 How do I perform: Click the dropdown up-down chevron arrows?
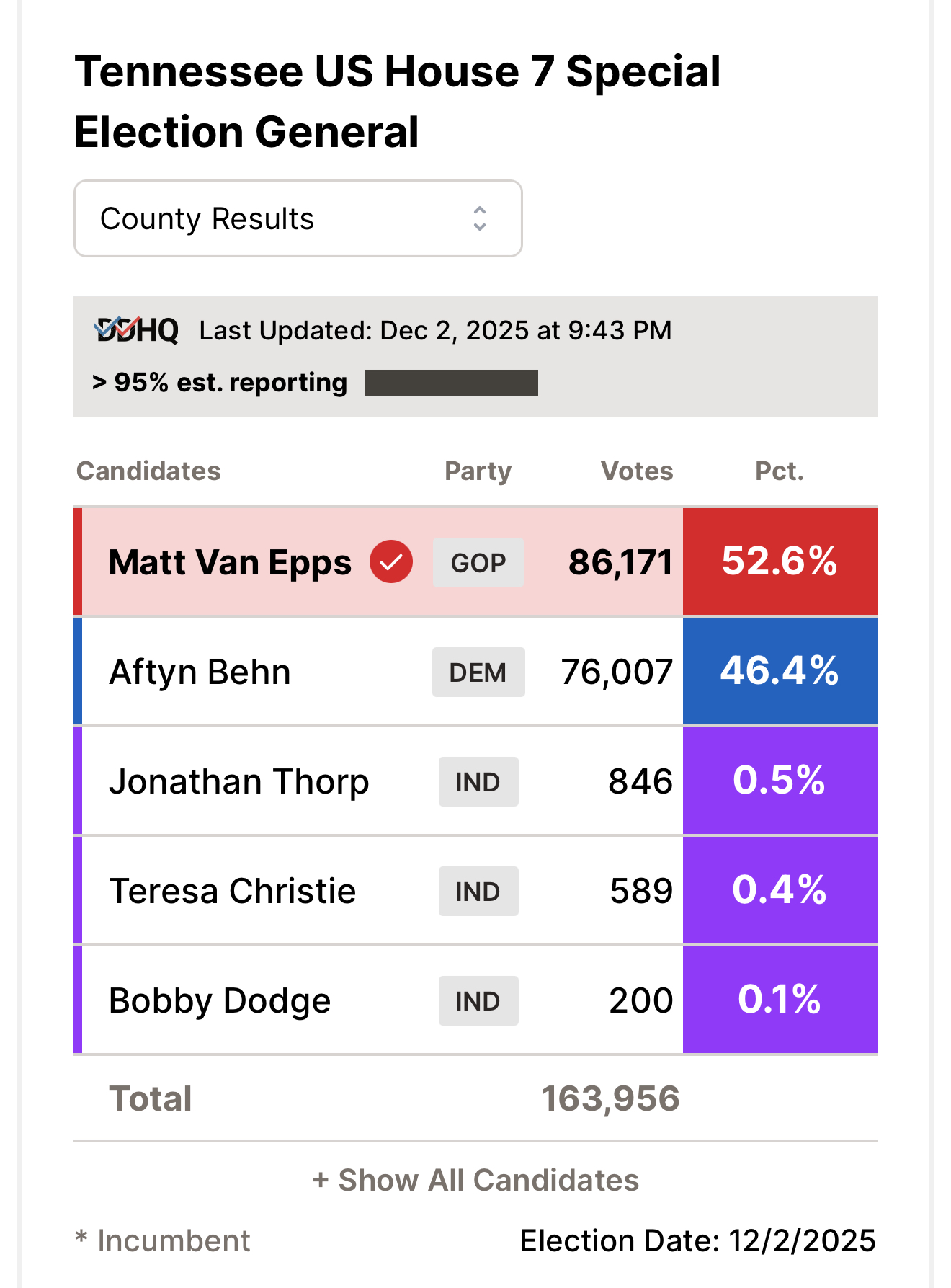coord(480,218)
